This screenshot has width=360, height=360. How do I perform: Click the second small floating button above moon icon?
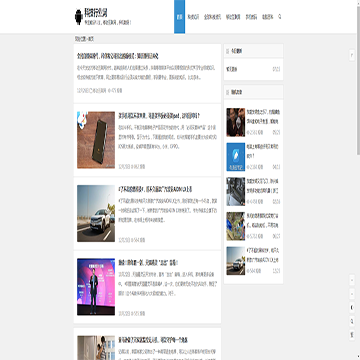coord(352,294)
